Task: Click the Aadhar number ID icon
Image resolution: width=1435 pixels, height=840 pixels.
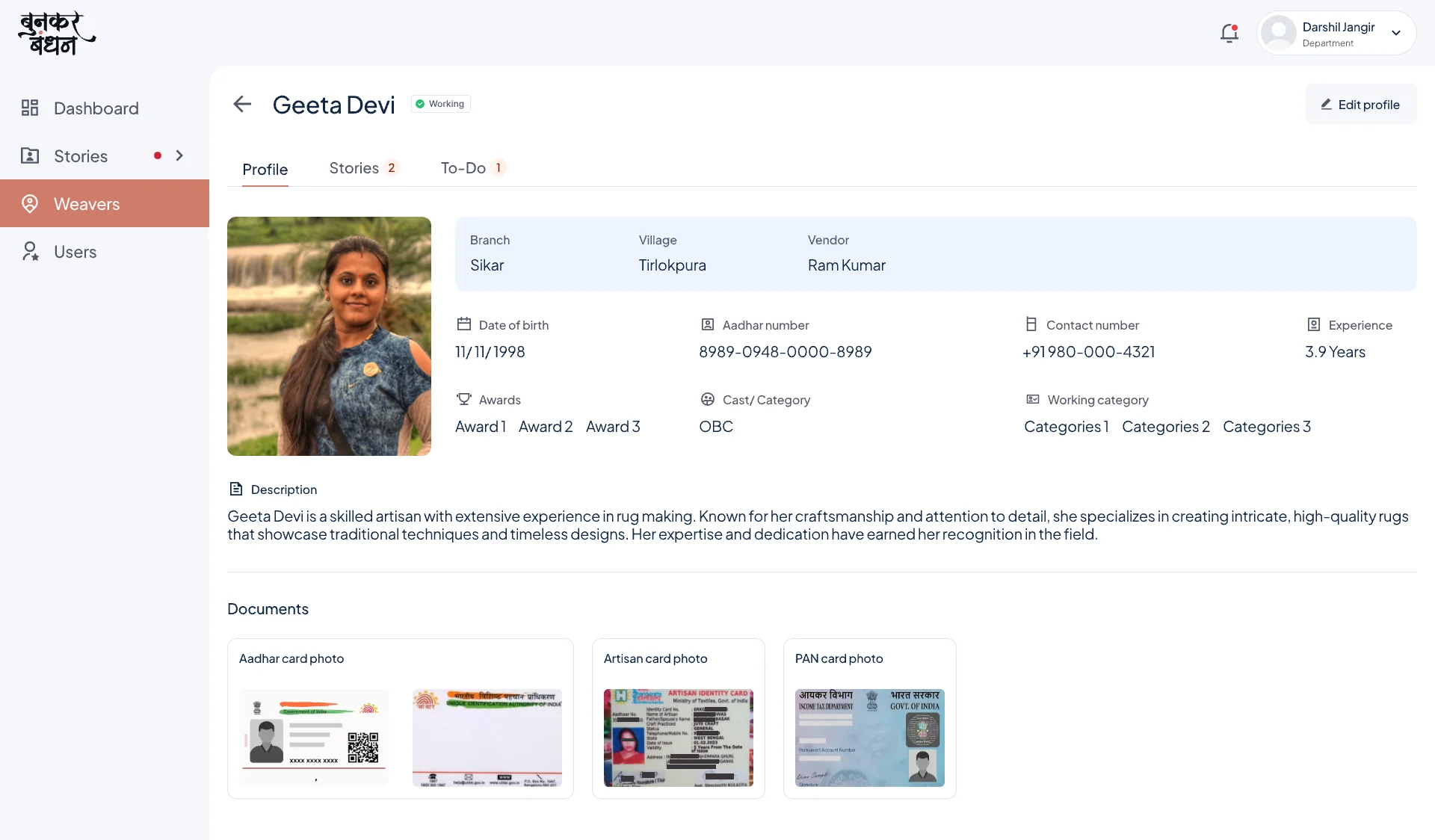Action: (708, 324)
